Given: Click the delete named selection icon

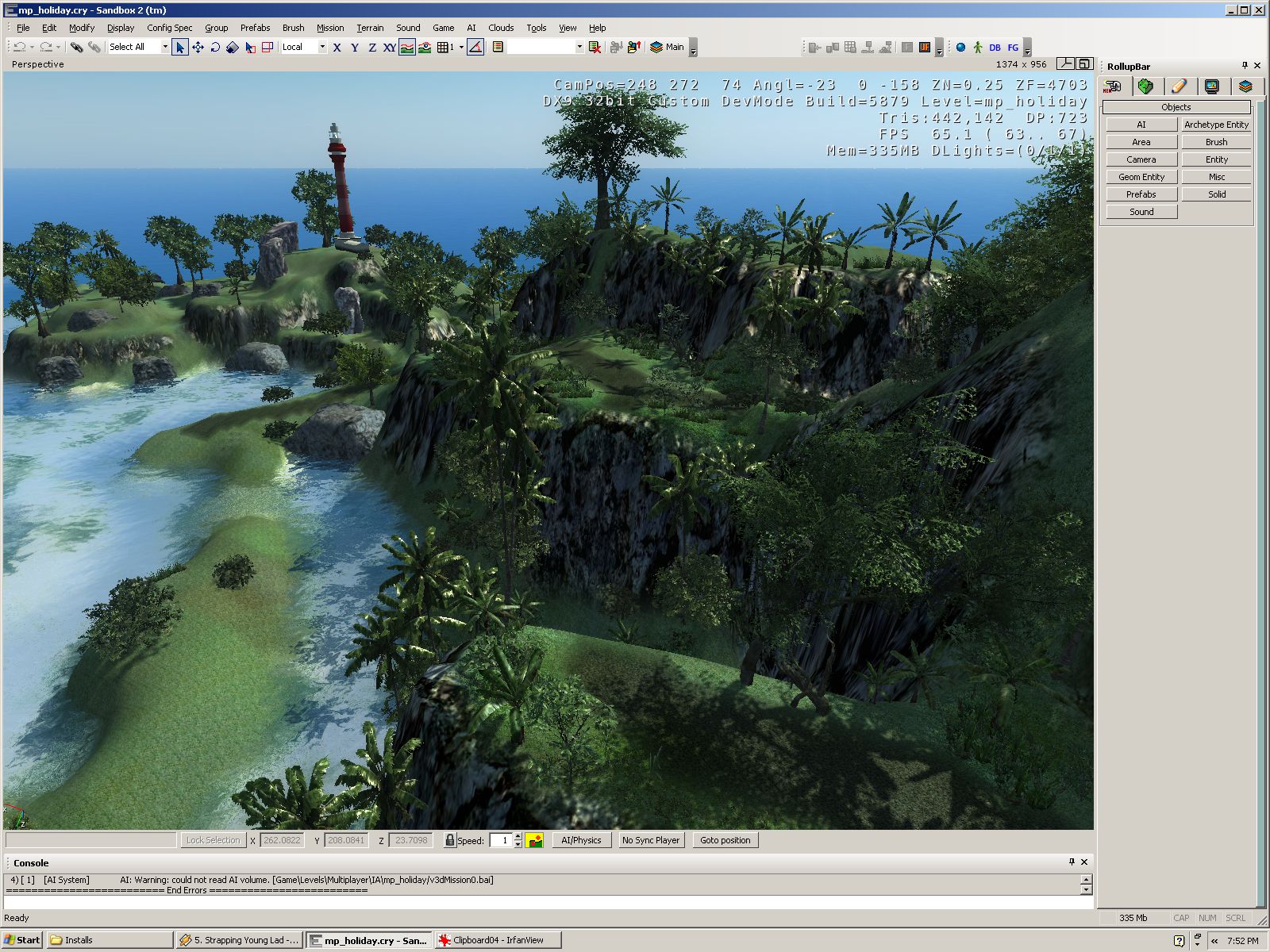Looking at the screenshot, I should point(595,48).
